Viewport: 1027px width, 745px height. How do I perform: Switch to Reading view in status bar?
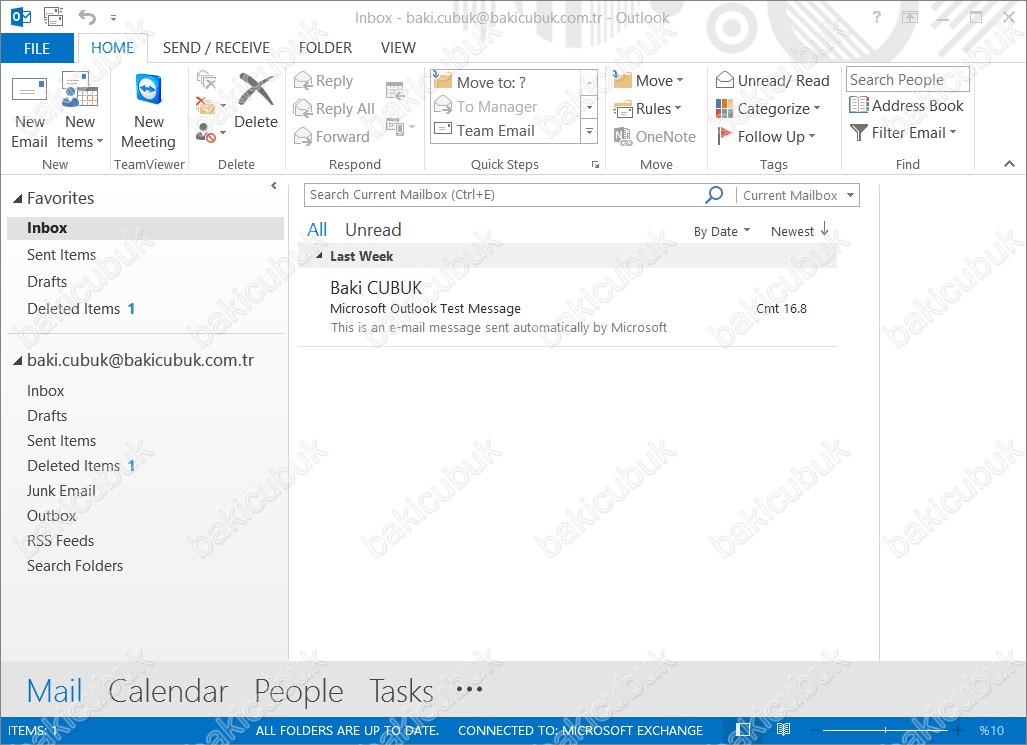(783, 729)
